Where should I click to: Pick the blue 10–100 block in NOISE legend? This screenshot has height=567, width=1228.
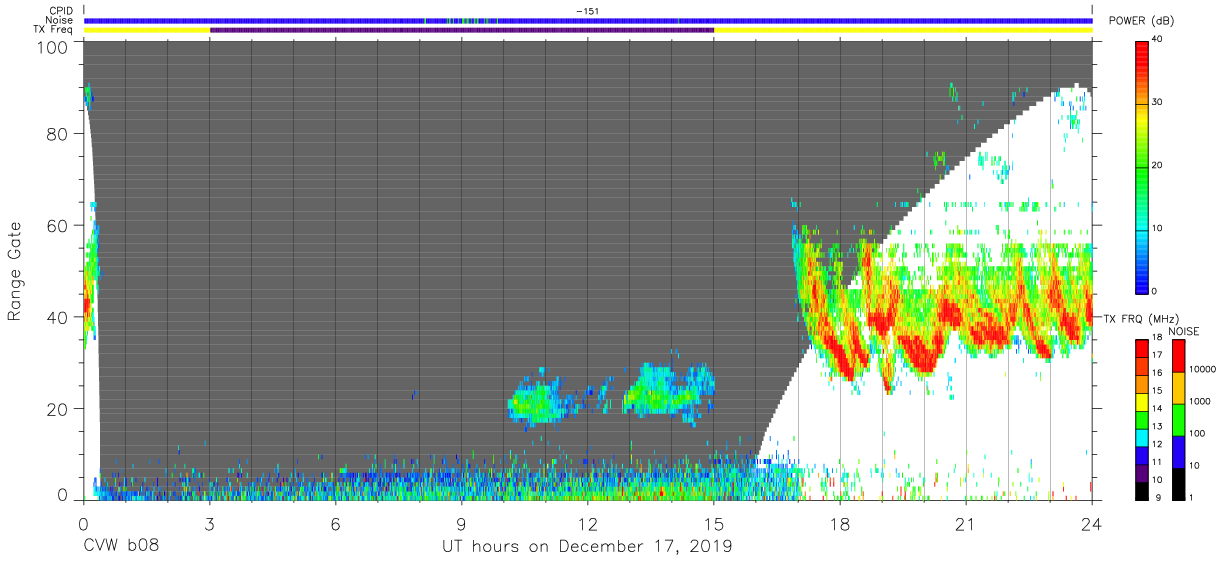pyautogui.click(x=1178, y=450)
